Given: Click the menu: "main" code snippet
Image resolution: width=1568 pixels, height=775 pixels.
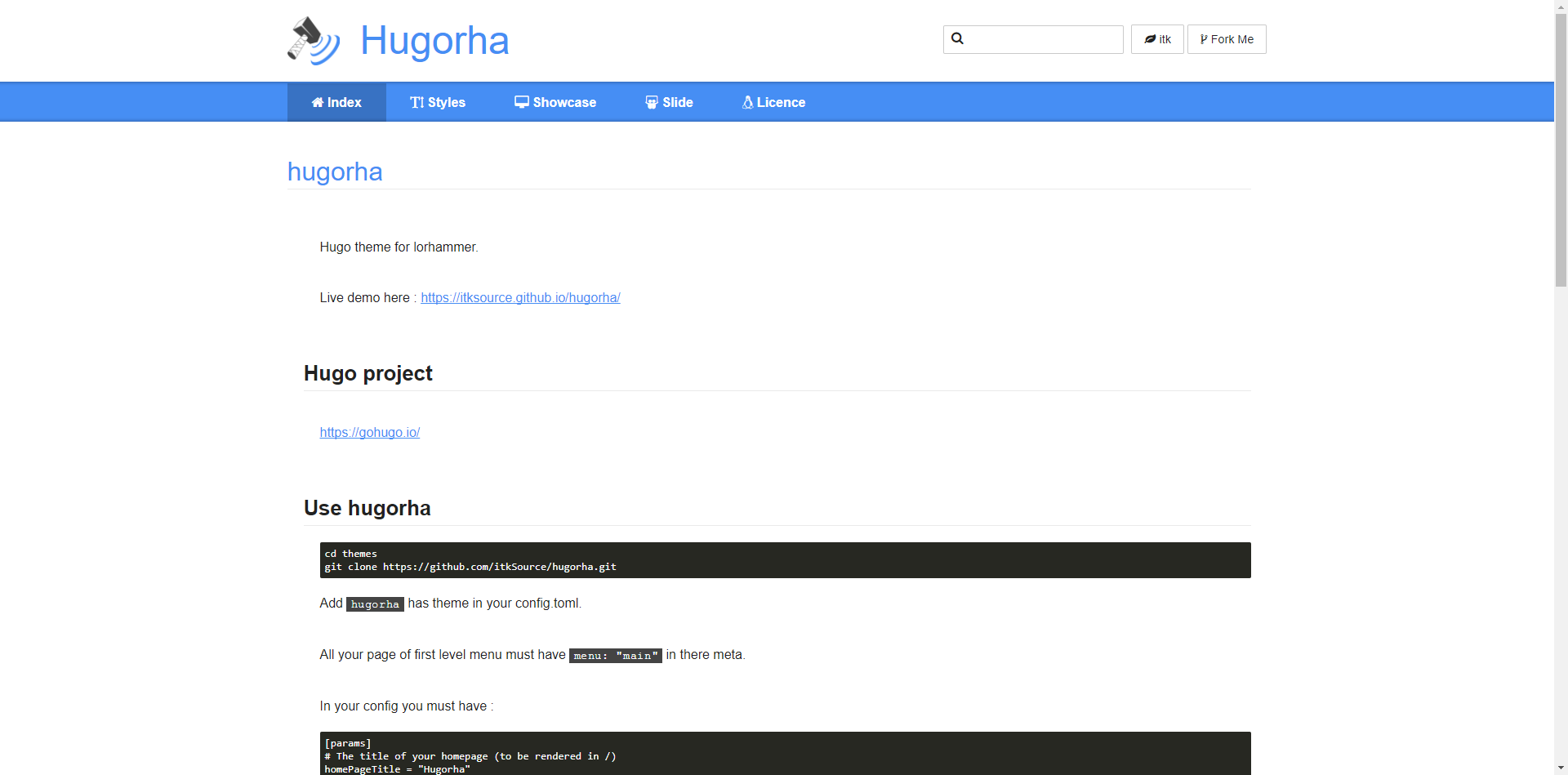Looking at the screenshot, I should [x=616, y=656].
